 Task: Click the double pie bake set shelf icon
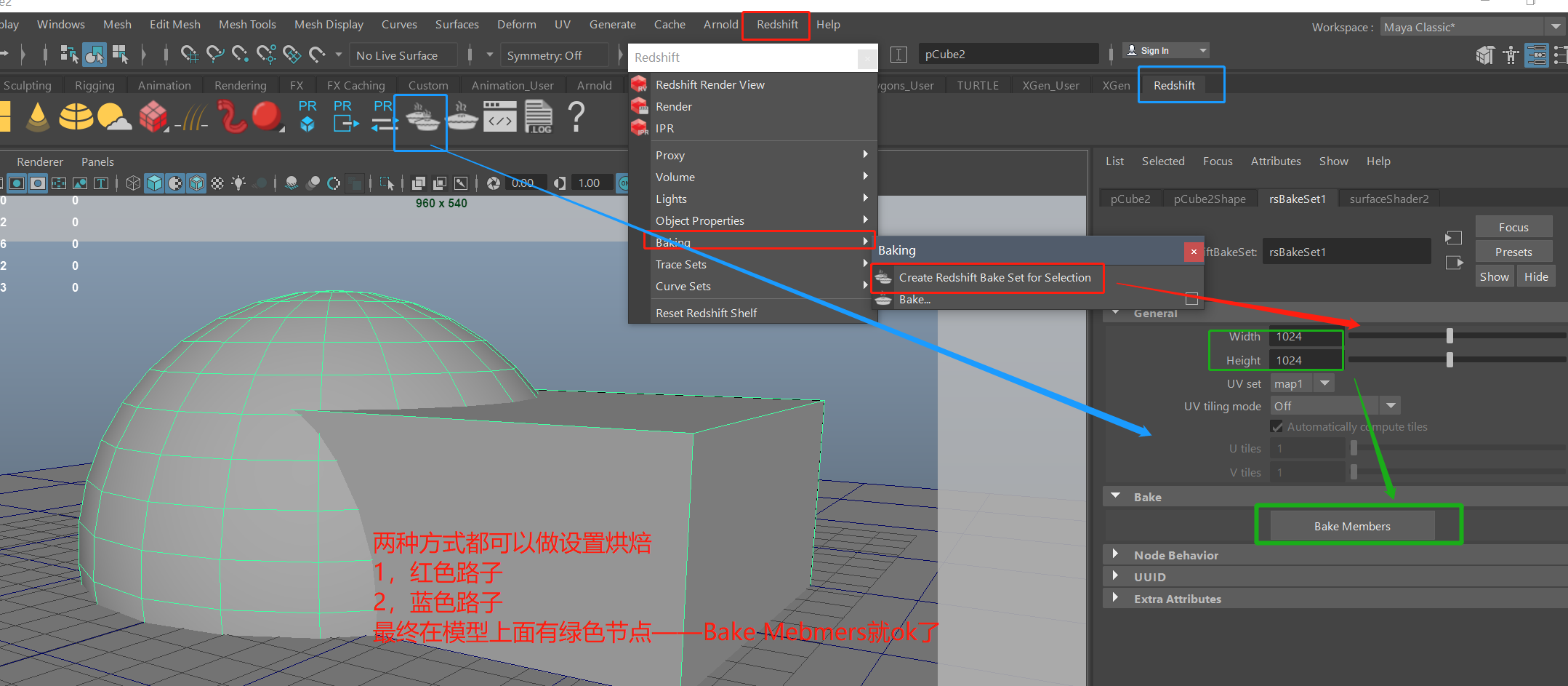pyautogui.click(x=422, y=116)
